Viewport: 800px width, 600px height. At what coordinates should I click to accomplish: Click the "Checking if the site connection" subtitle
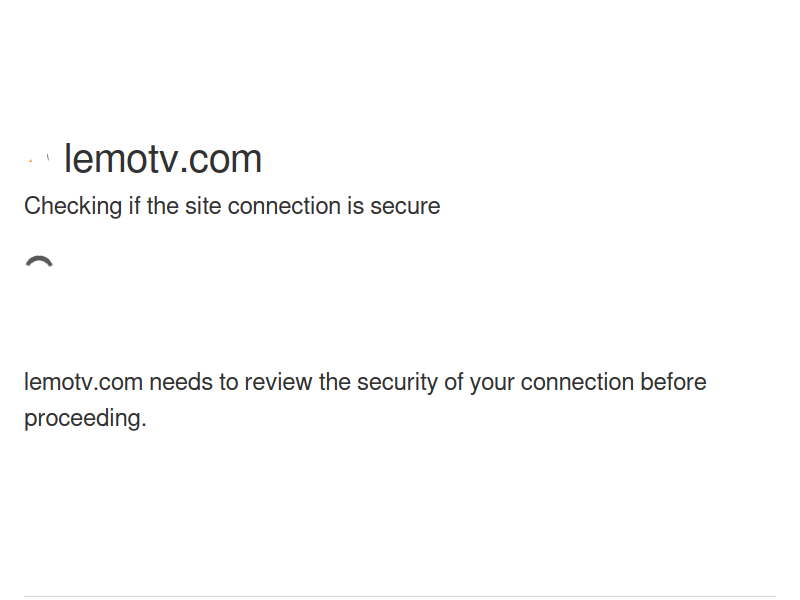[232, 206]
